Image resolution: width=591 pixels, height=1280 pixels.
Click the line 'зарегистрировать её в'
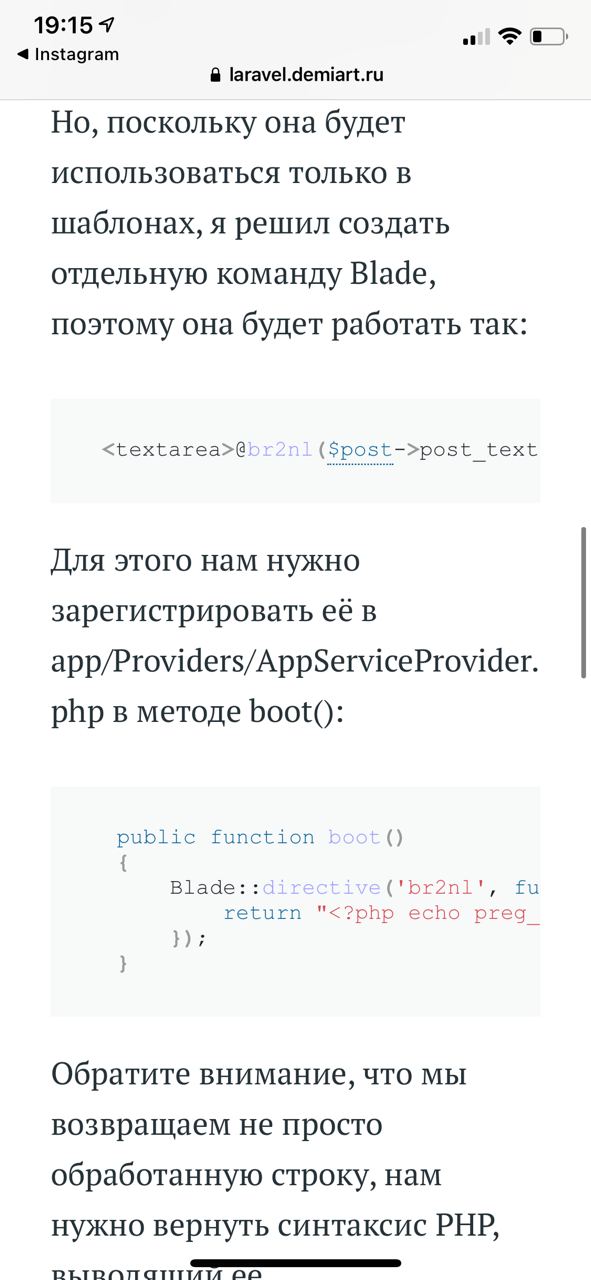click(x=213, y=611)
